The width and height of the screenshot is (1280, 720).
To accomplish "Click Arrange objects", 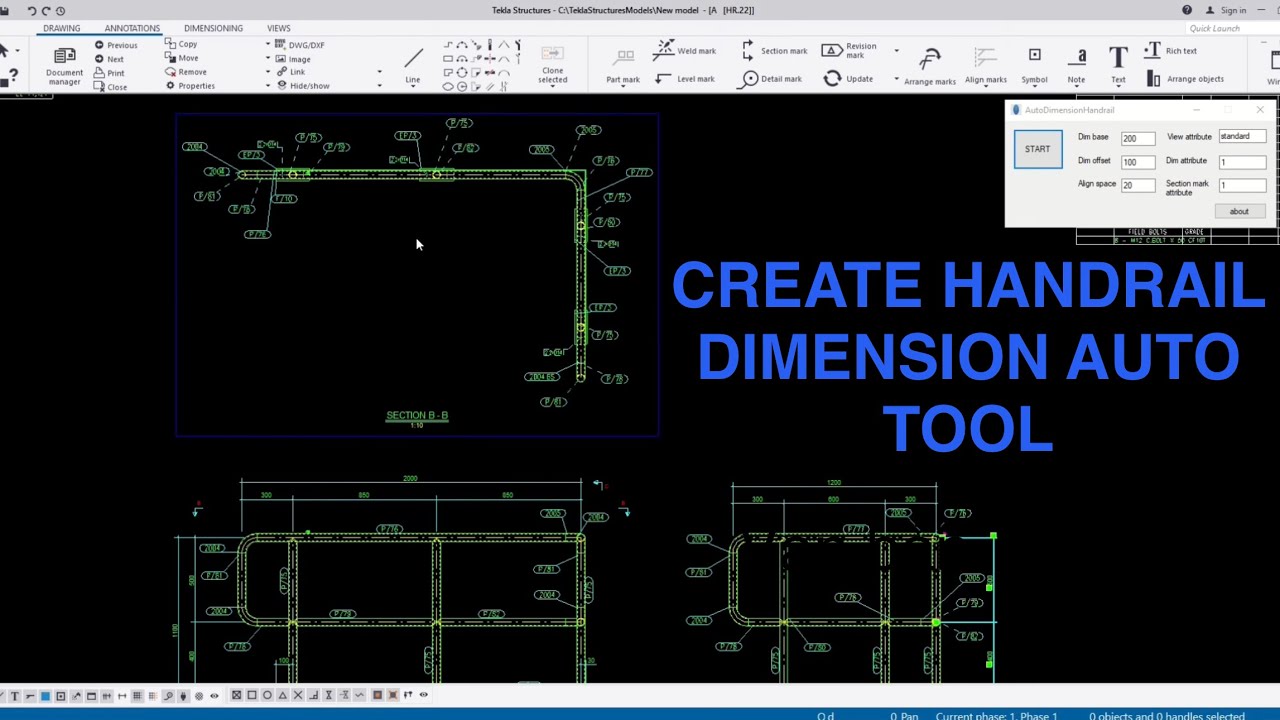I will point(1185,79).
